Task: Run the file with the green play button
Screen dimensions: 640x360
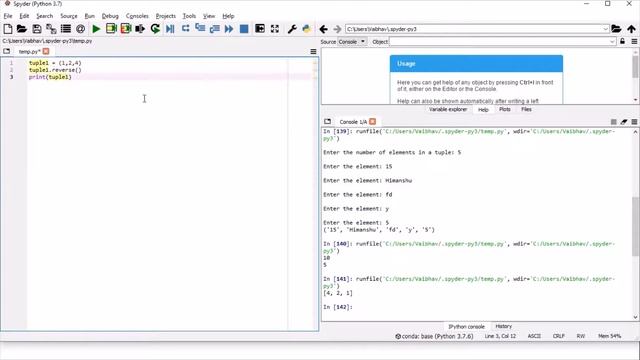Action: tap(96, 29)
